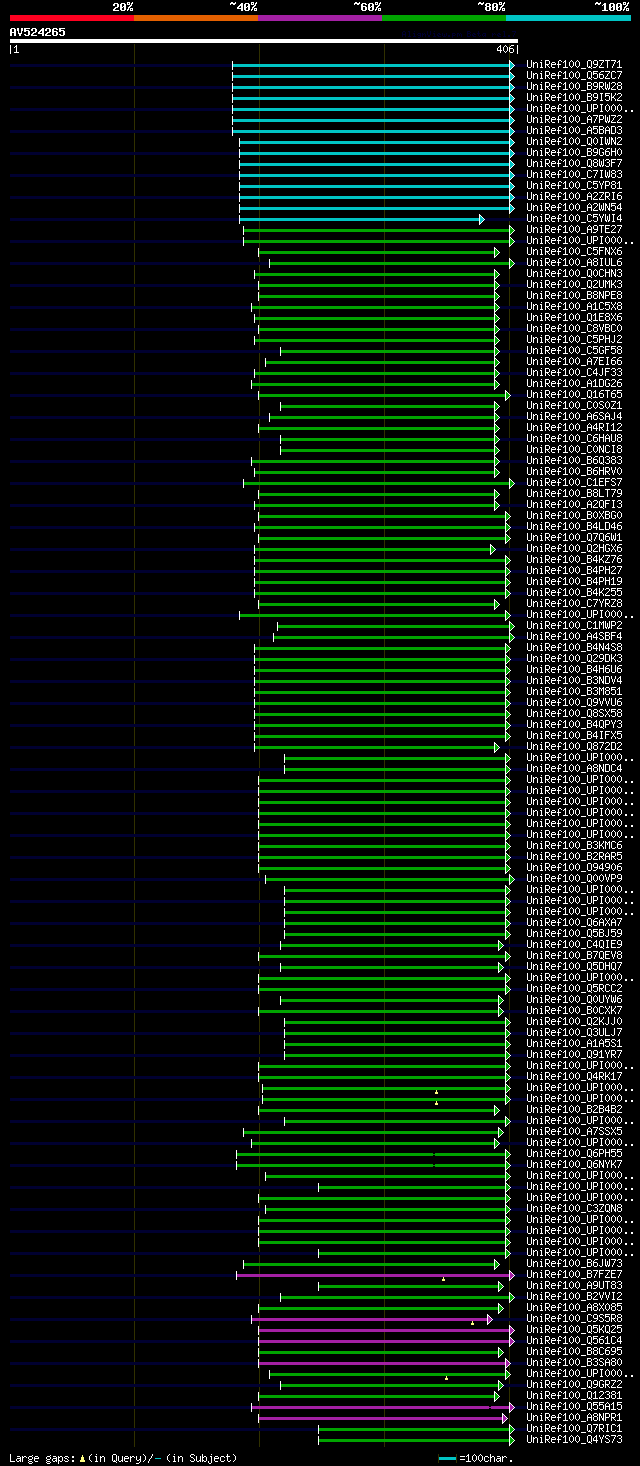Image resolution: width=640 pixels, height=1466 pixels.
Task: Open hit UniRef100_A5BAD3
Action: tap(574, 131)
